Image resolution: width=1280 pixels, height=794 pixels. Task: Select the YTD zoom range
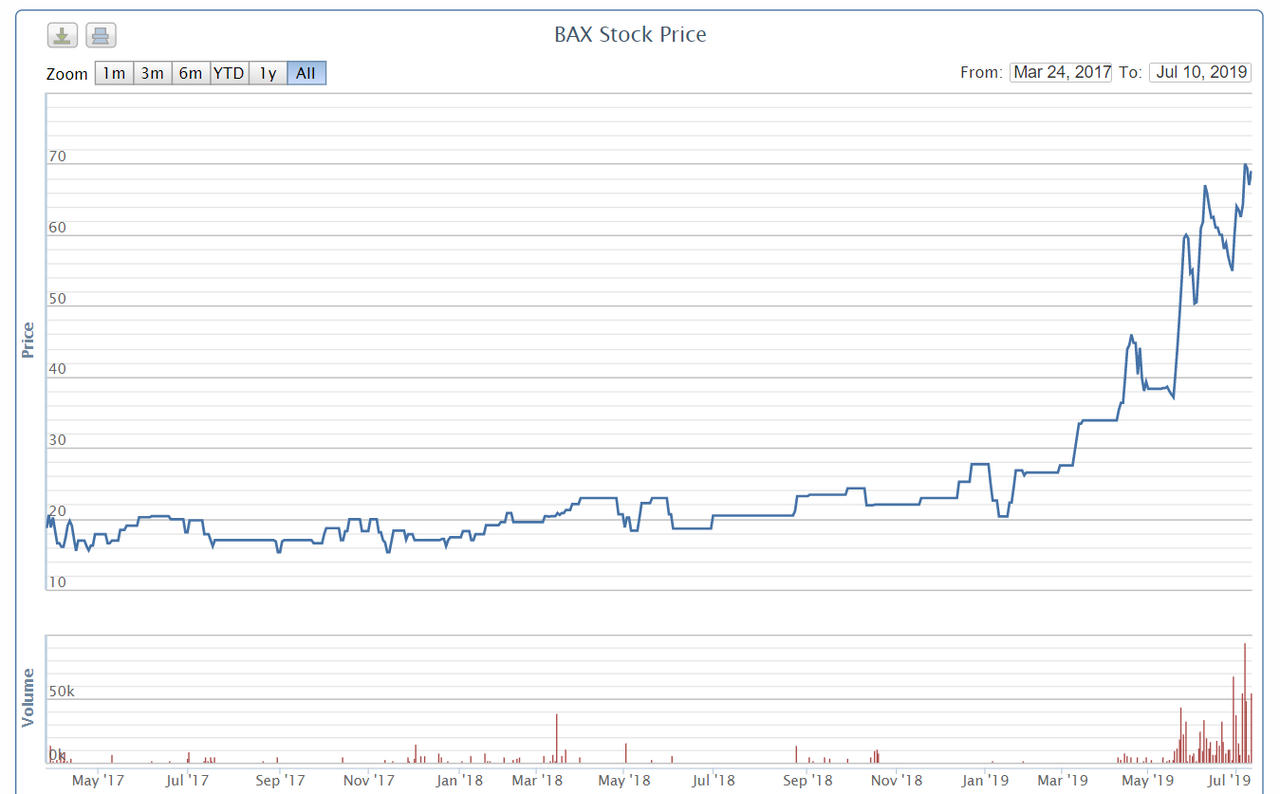click(229, 73)
